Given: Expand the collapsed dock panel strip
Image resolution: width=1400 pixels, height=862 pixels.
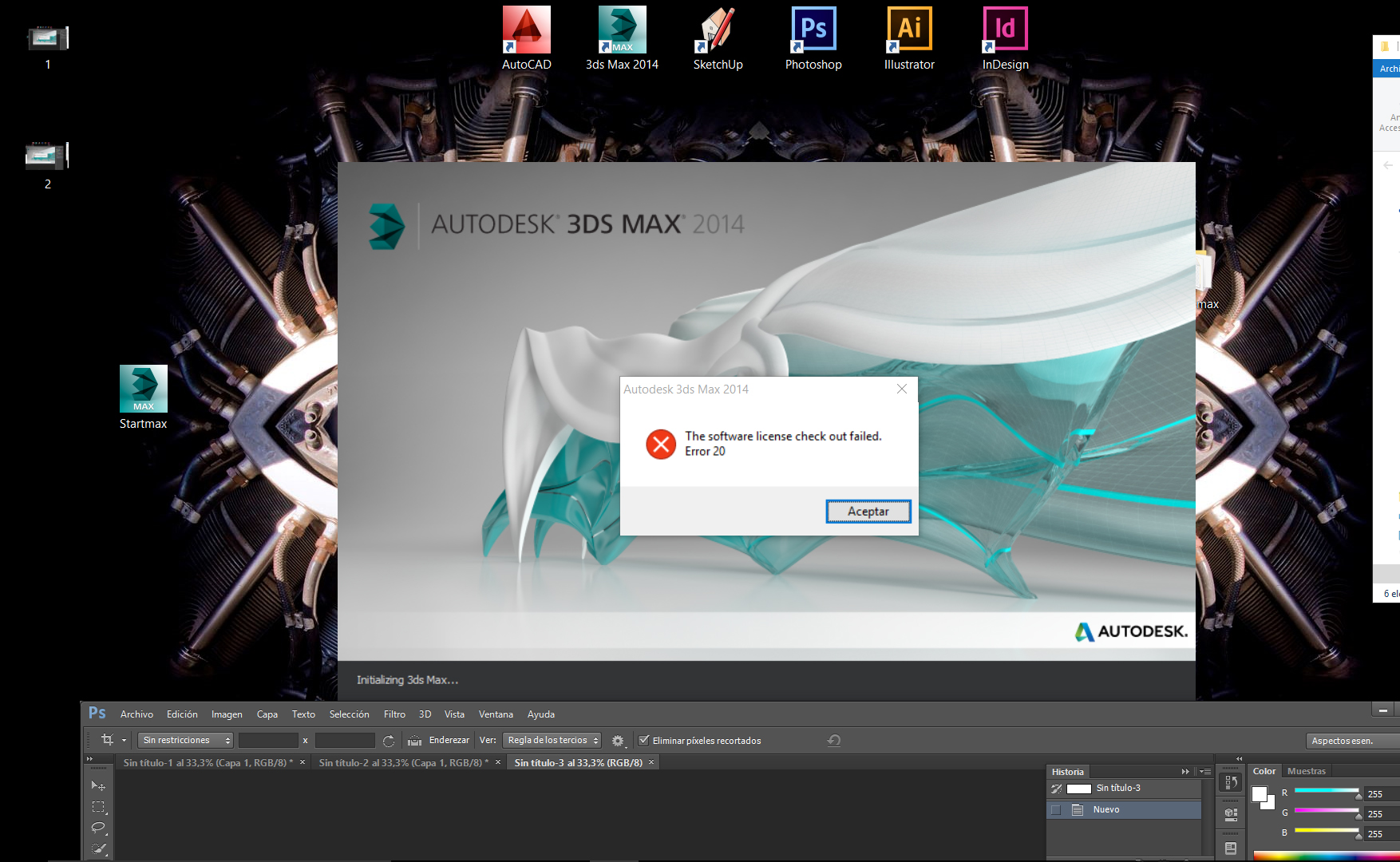Looking at the screenshot, I should (x=1239, y=759).
